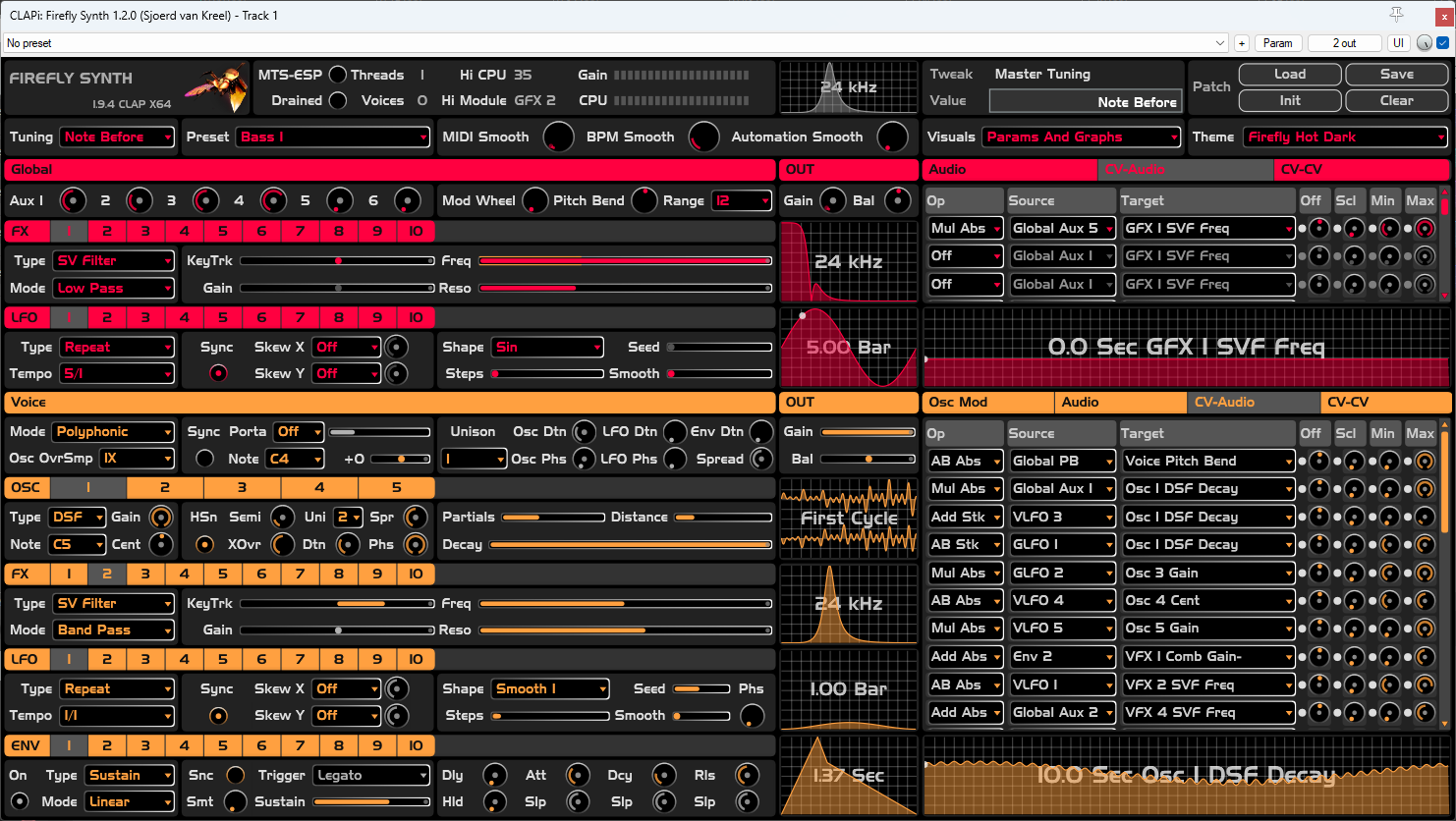The height and width of the screenshot is (821, 1456).
Task: Adjust the oscillator XOvr knob
Action: click(282, 544)
